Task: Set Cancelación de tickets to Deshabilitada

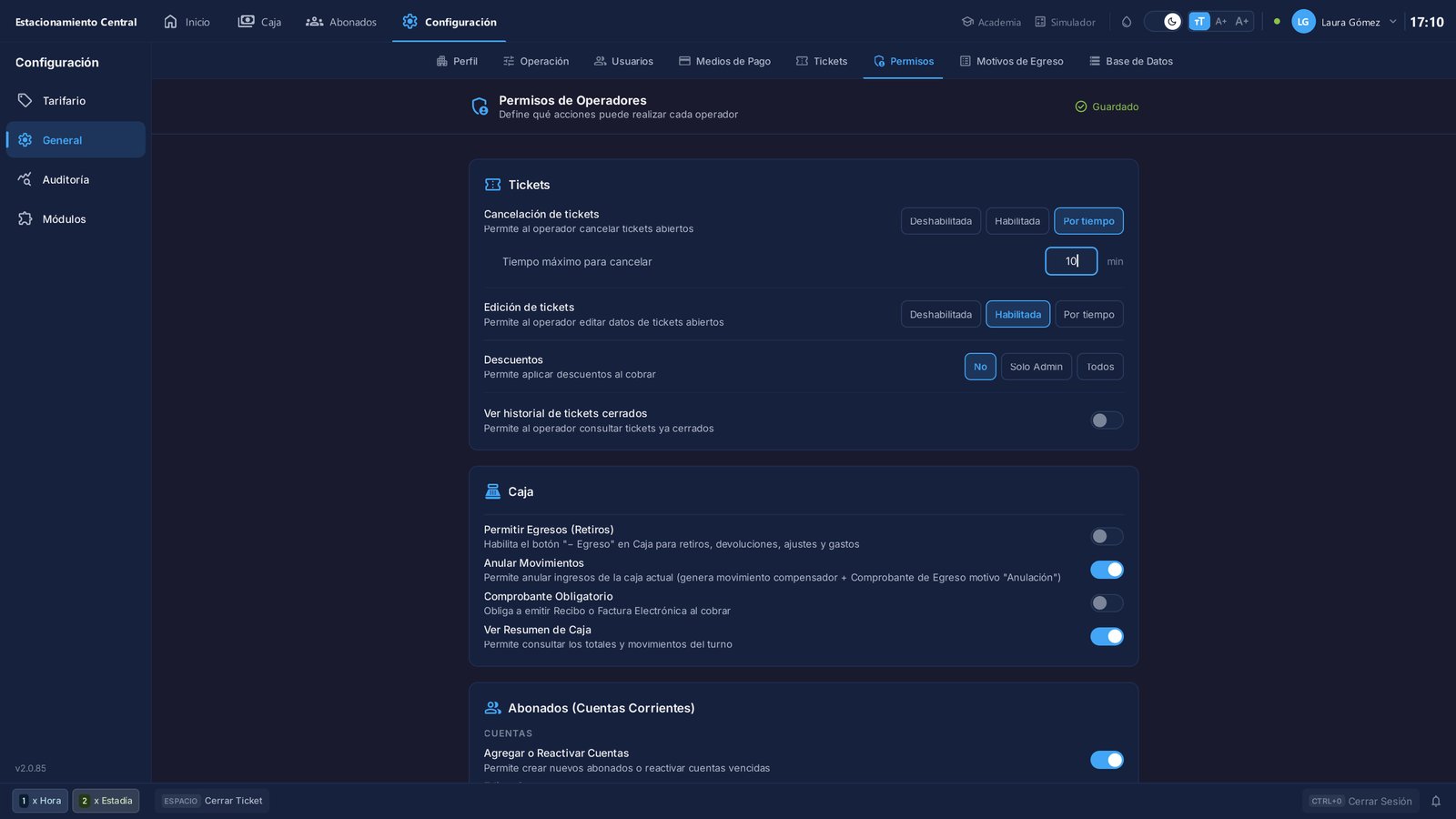Action: click(x=941, y=221)
